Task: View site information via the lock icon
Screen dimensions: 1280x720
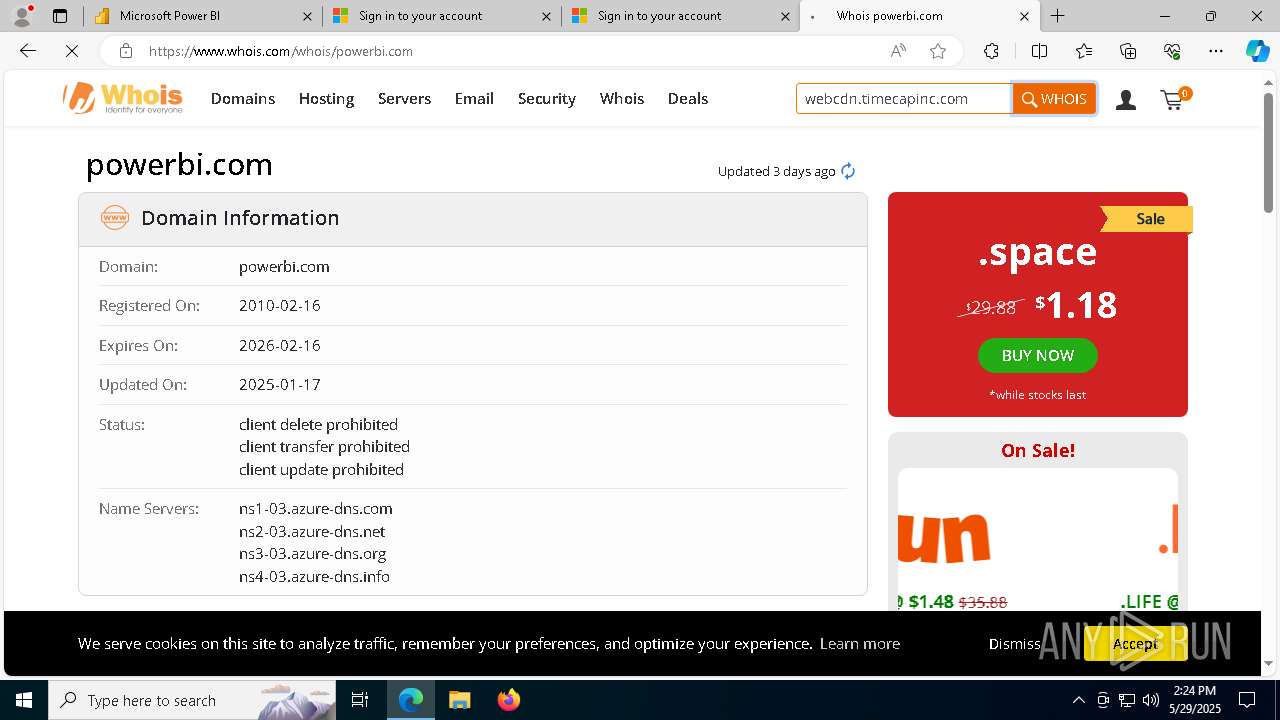Action: 125,51
